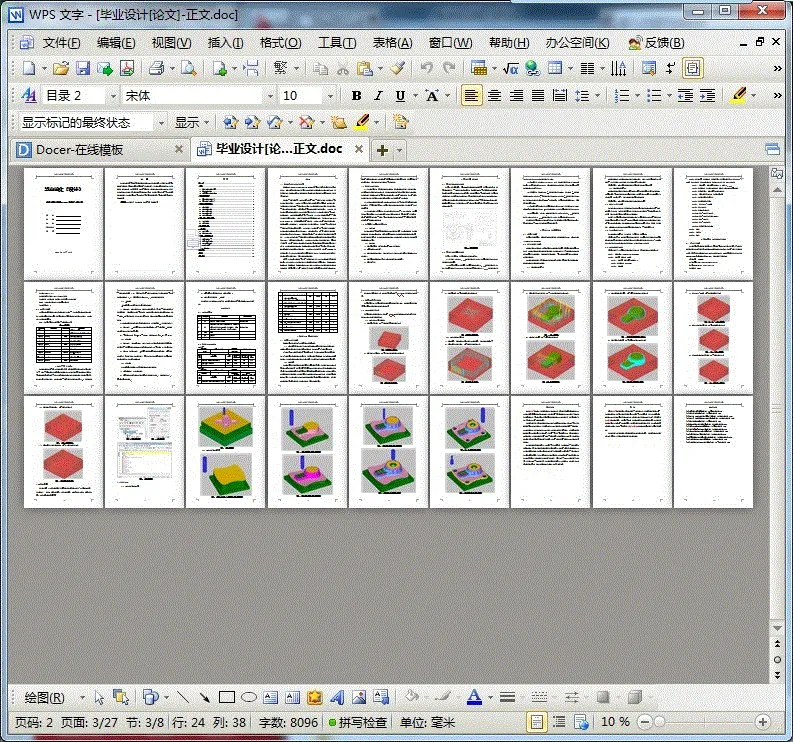Close the Docer-在线模板 tab
This screenshot has height=742, width=793.
(179, 149)
